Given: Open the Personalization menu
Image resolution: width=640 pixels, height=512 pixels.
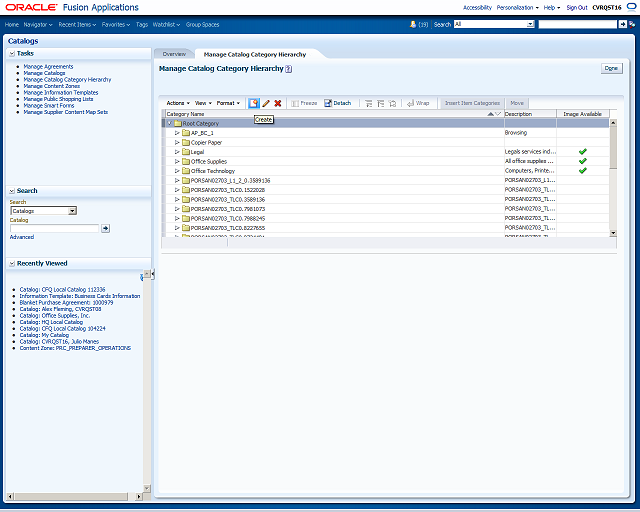Looking at the screenshot, I should (x=517, y=7).
